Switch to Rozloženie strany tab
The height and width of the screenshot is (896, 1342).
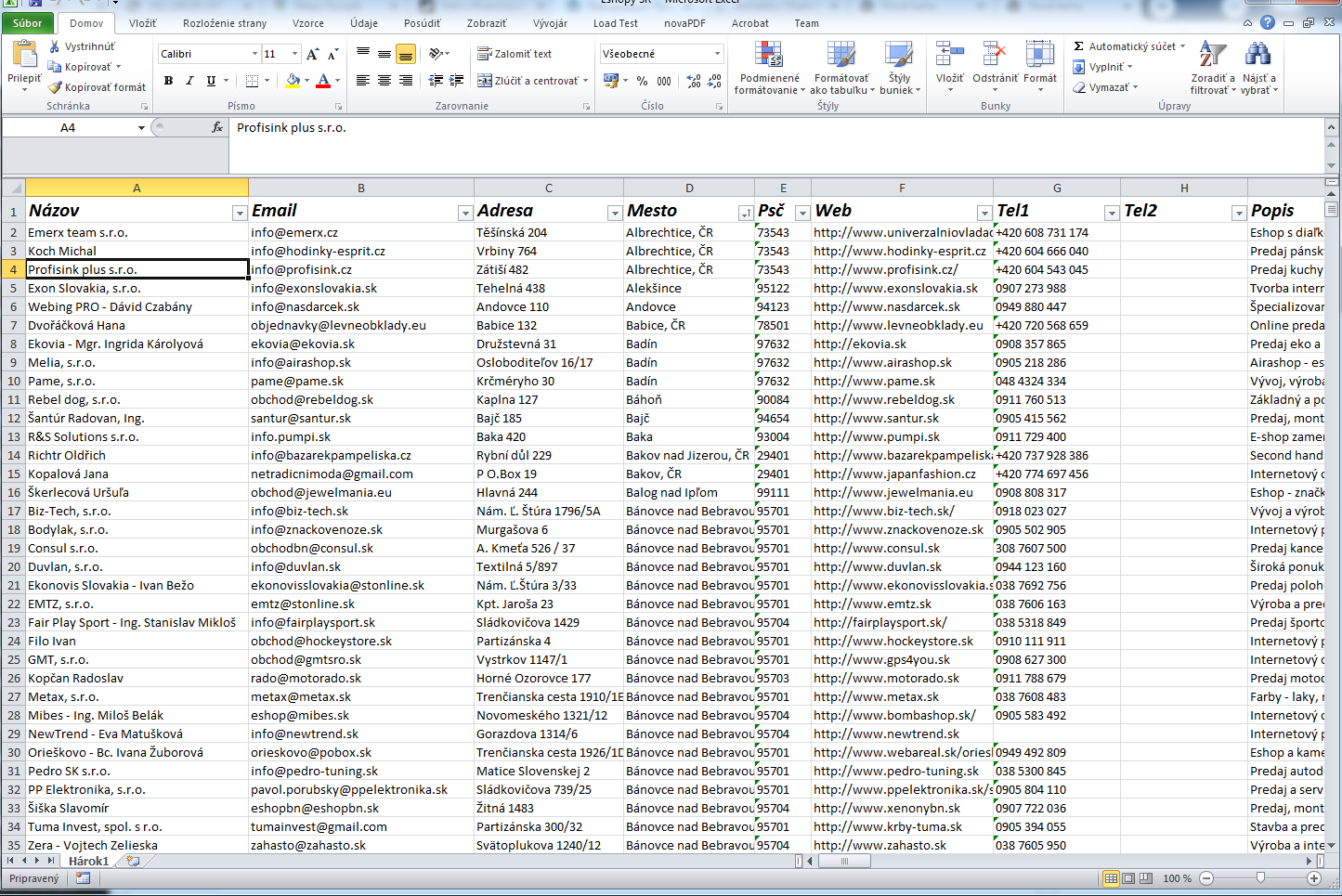tap(225, 23)
